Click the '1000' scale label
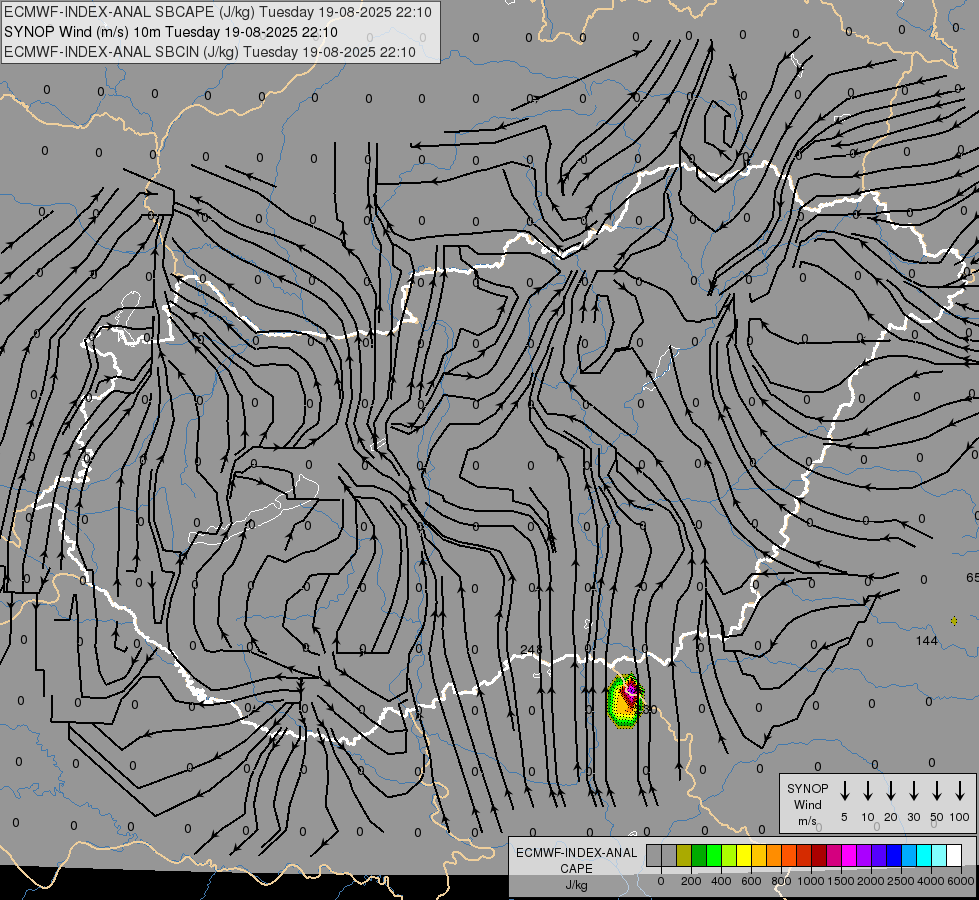Screen dimensions: 979x900 pos(810,881)
